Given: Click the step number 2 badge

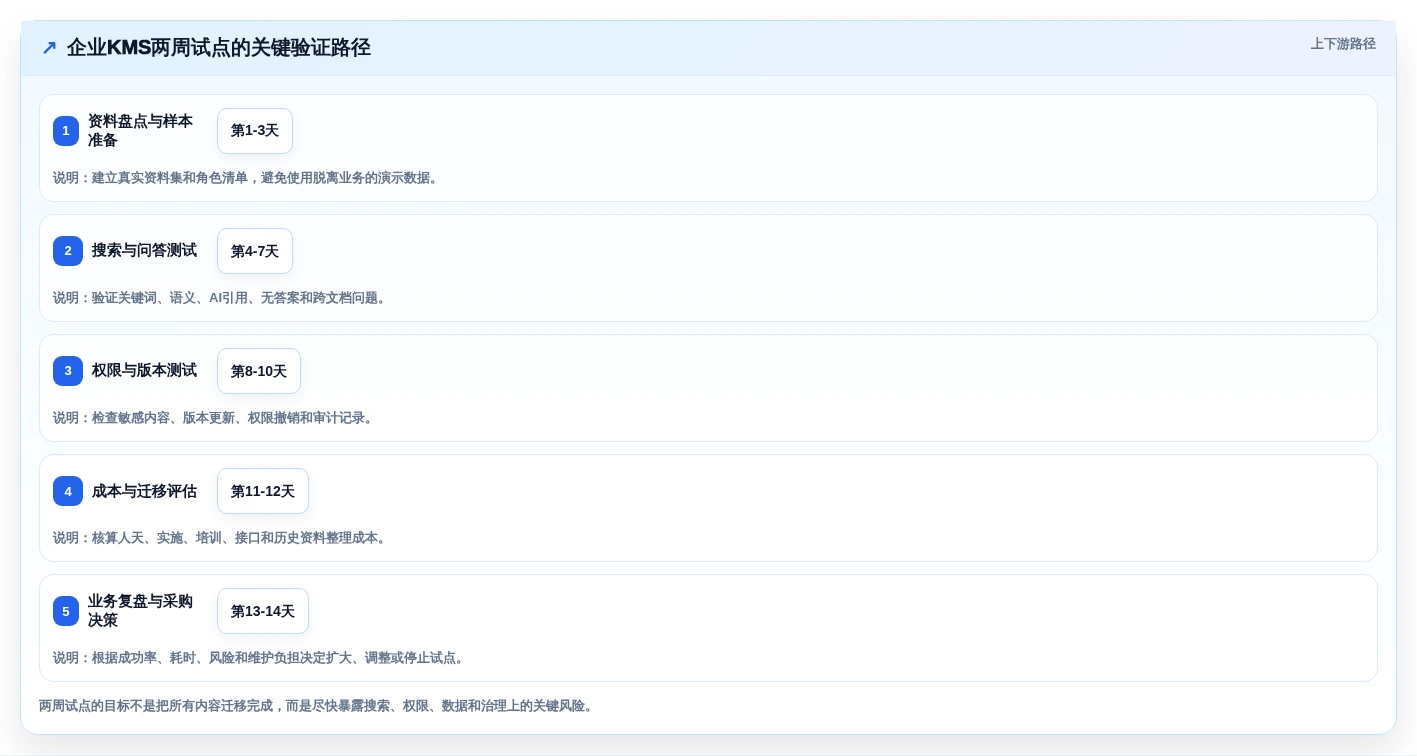Looking at the screenshot, I should 68,251.
